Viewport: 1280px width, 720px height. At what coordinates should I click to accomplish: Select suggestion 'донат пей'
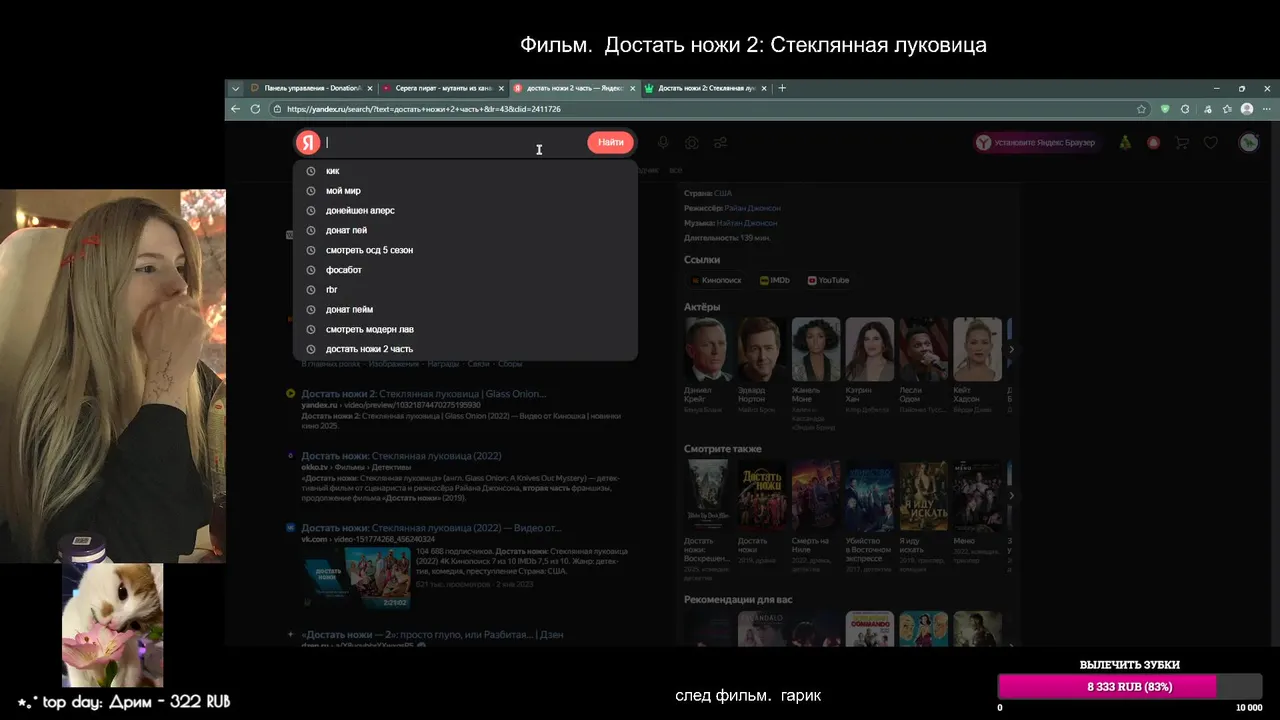[465, 230]
